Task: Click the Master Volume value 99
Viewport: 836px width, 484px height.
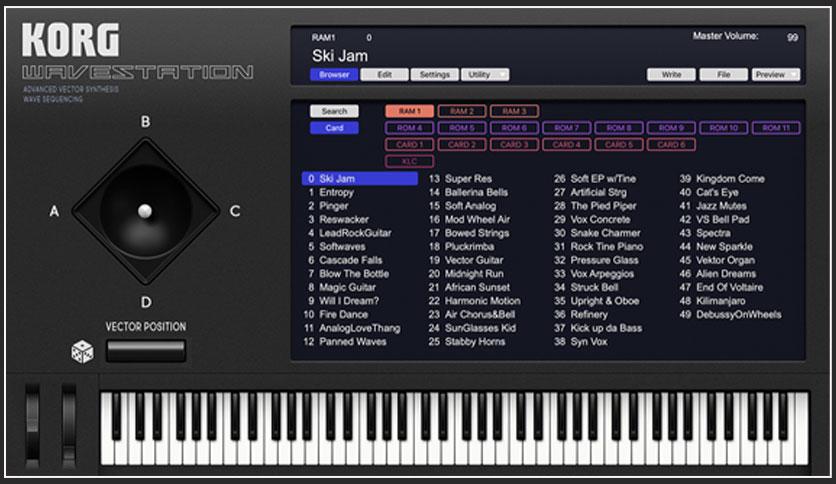Action: [792, 37]
